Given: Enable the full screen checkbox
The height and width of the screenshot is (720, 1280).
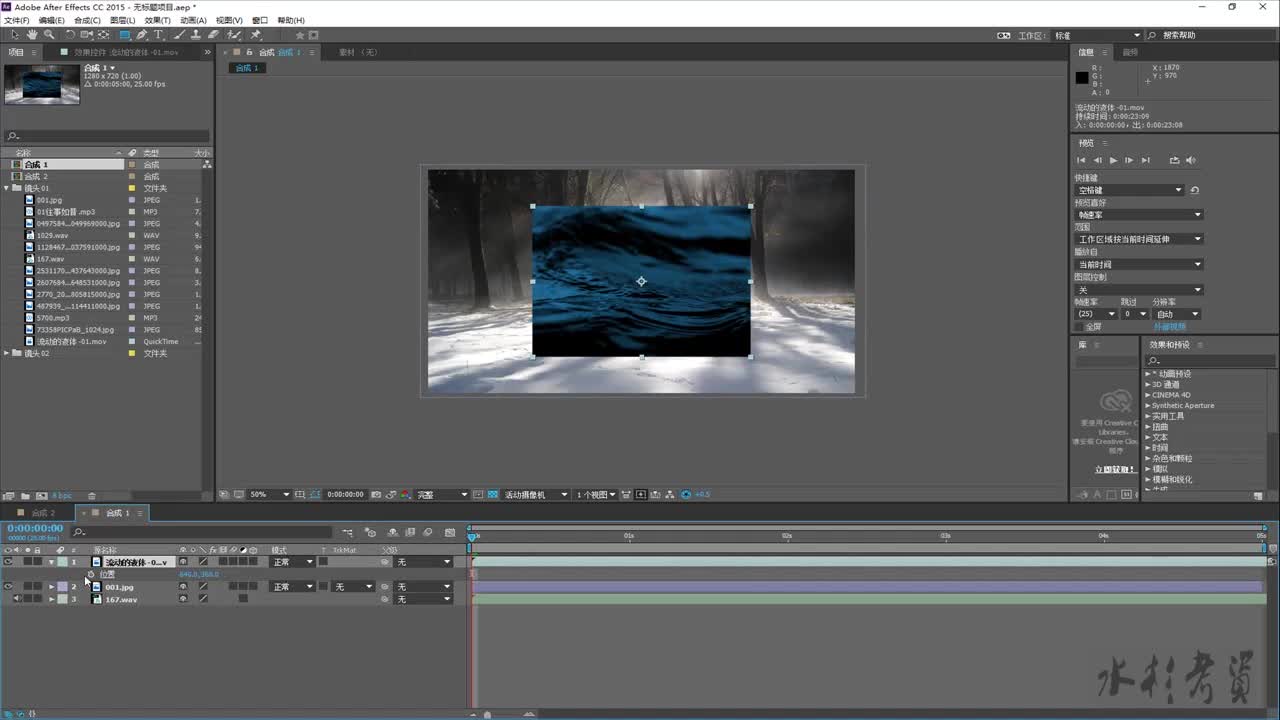Looking at the screenshot, I should click(x=1079, y=326).
